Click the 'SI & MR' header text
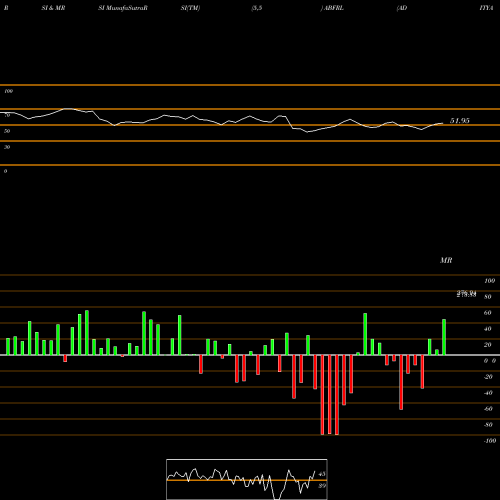The width and height of the screenshot is (500, 500). point(53,8)
